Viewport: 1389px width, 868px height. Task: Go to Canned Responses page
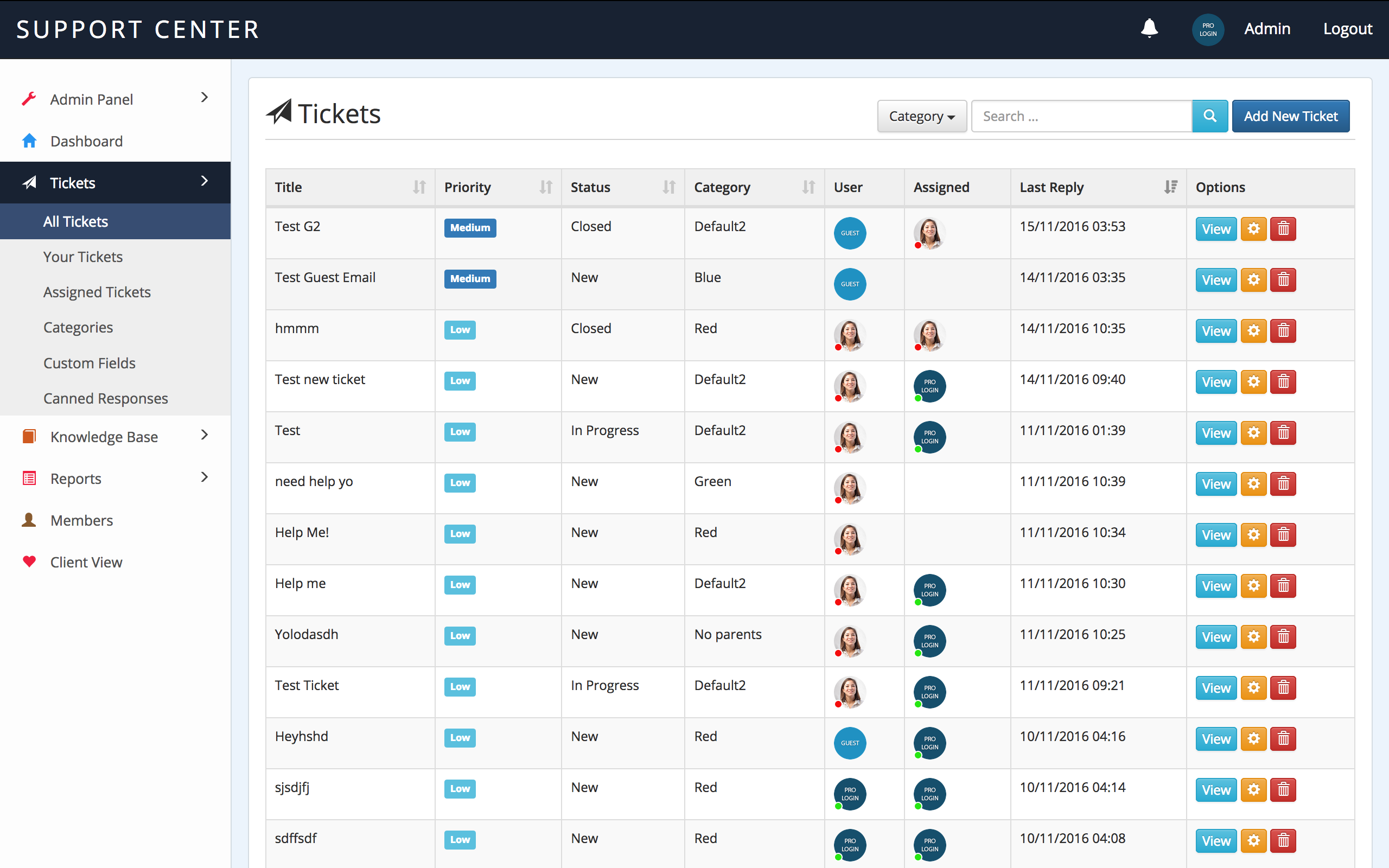pyautogui.click(x=106, y=398)
